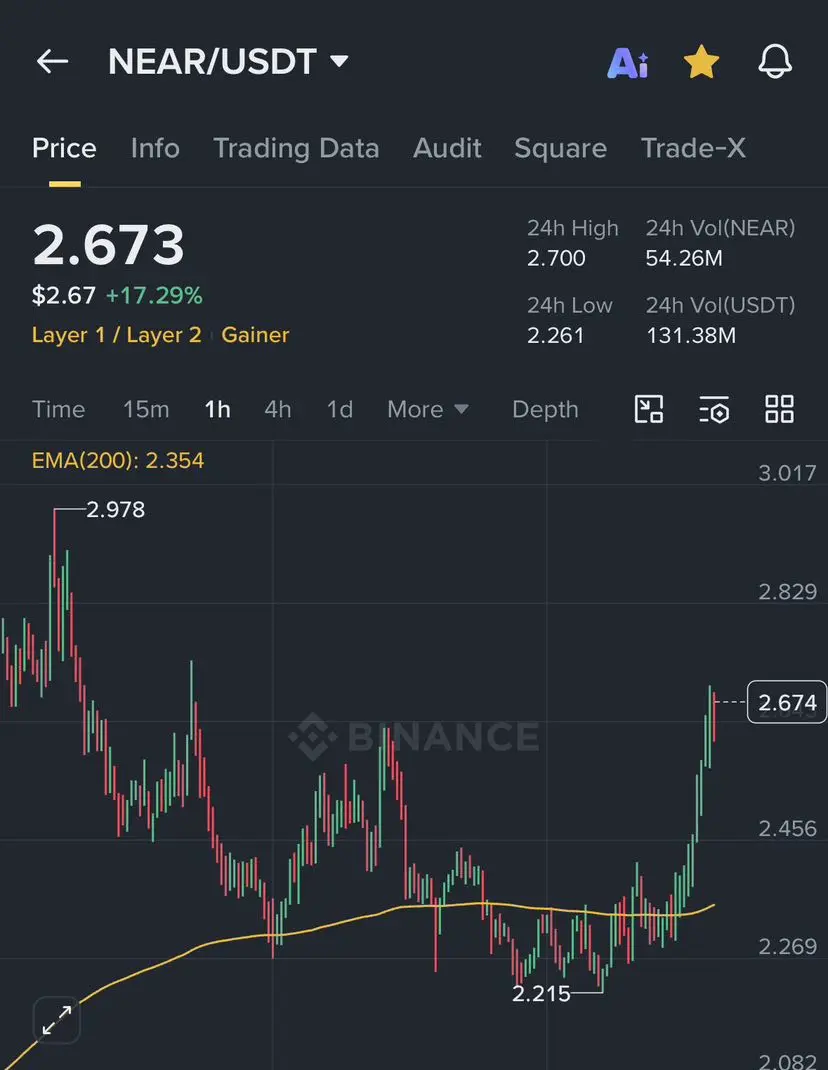This screenshot has width=828, height=1070.
Task: Open the Square tab
Action: pyautogui.click(x=560, y=148)
